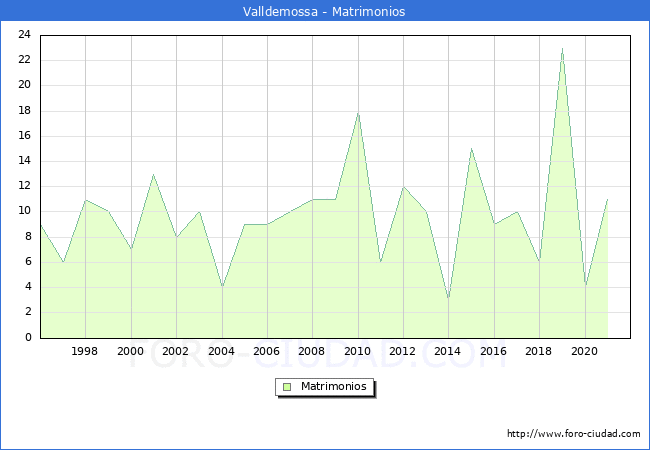Click the 2019 peak data point at 23

pyautogui.click(x=562, y=48)
